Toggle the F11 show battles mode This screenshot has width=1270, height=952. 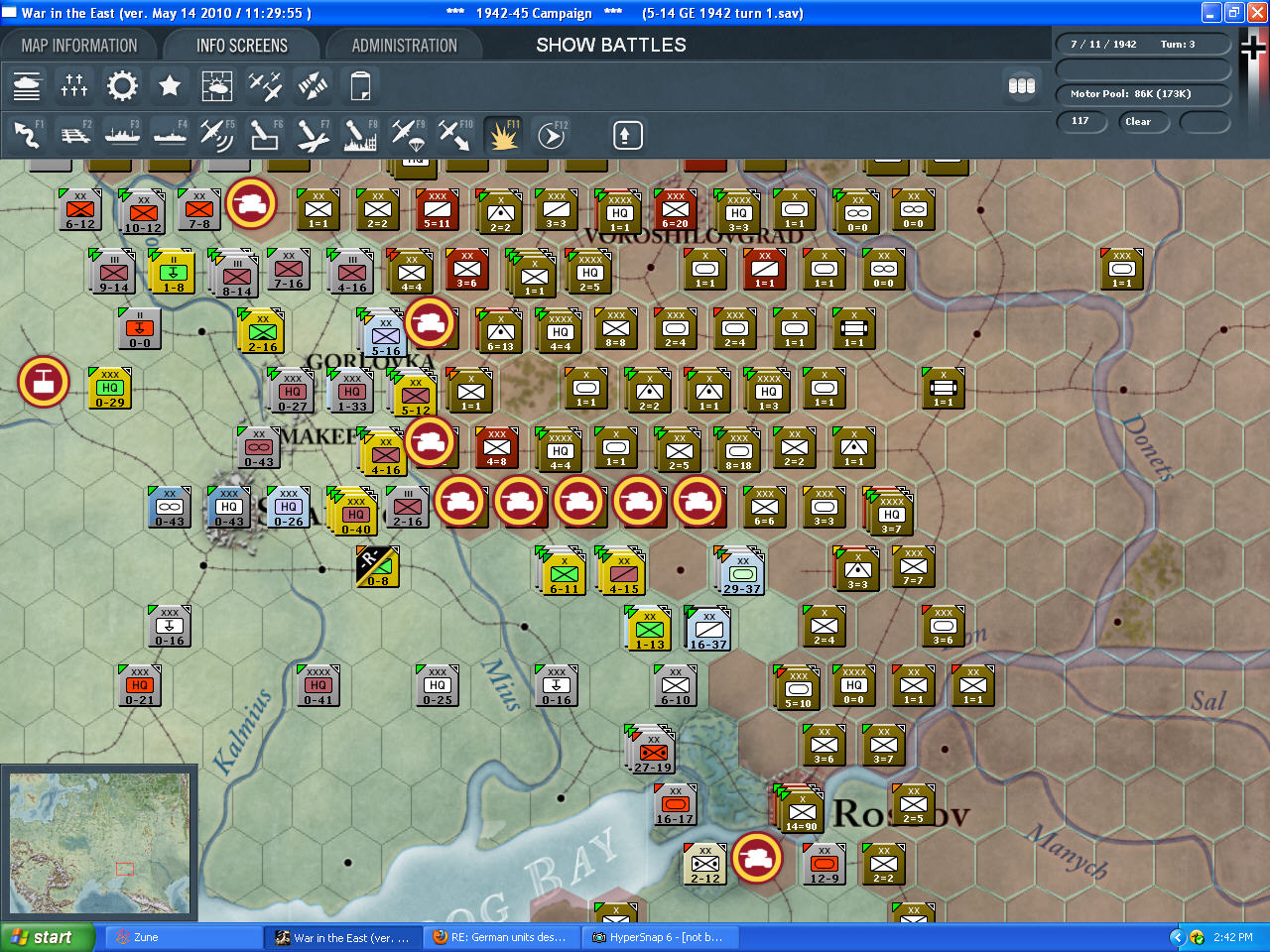[x=503, y=135]
